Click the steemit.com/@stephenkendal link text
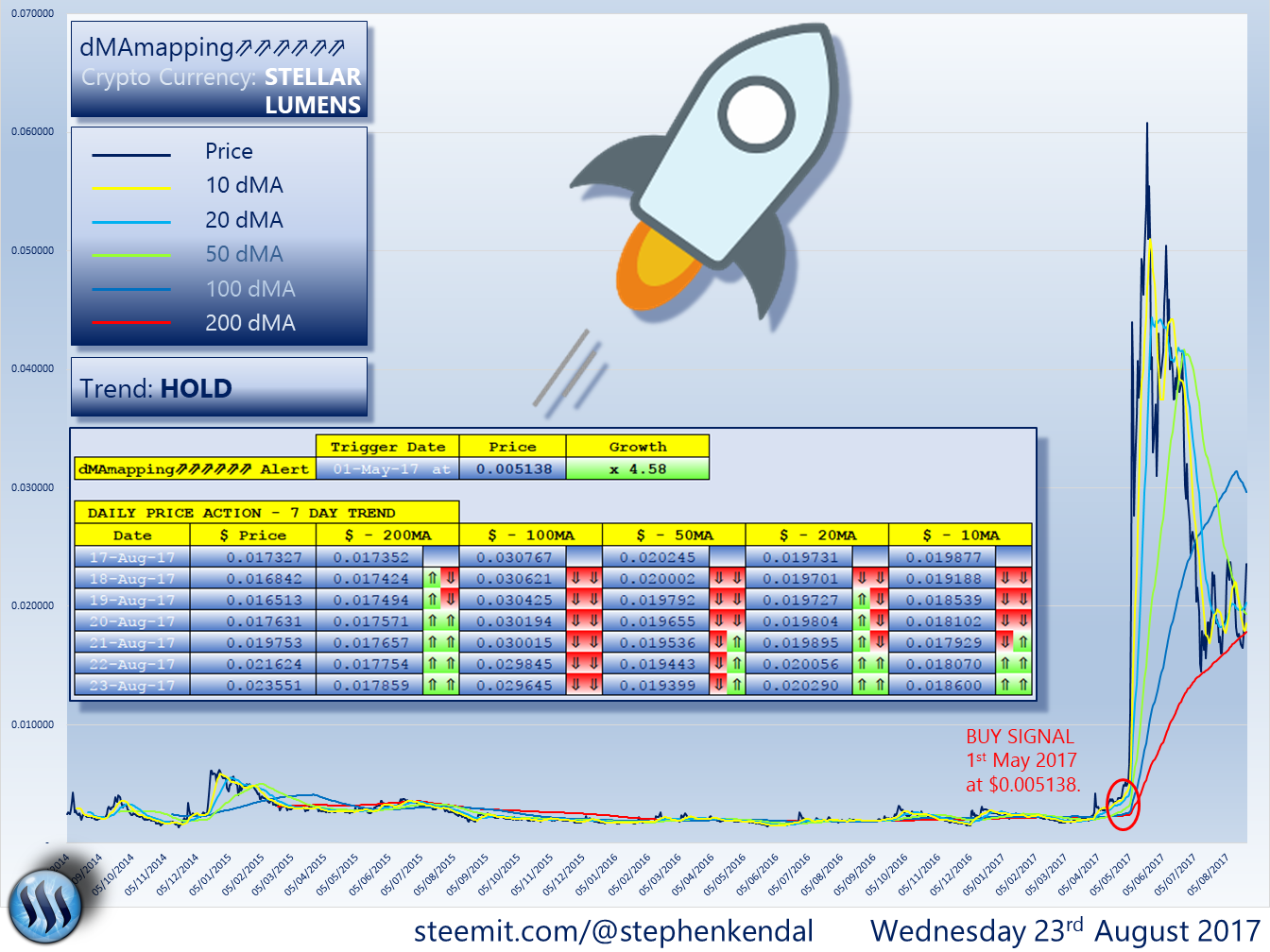The width and height of the screenshot is (1270, 952). (x=613, y=931)
